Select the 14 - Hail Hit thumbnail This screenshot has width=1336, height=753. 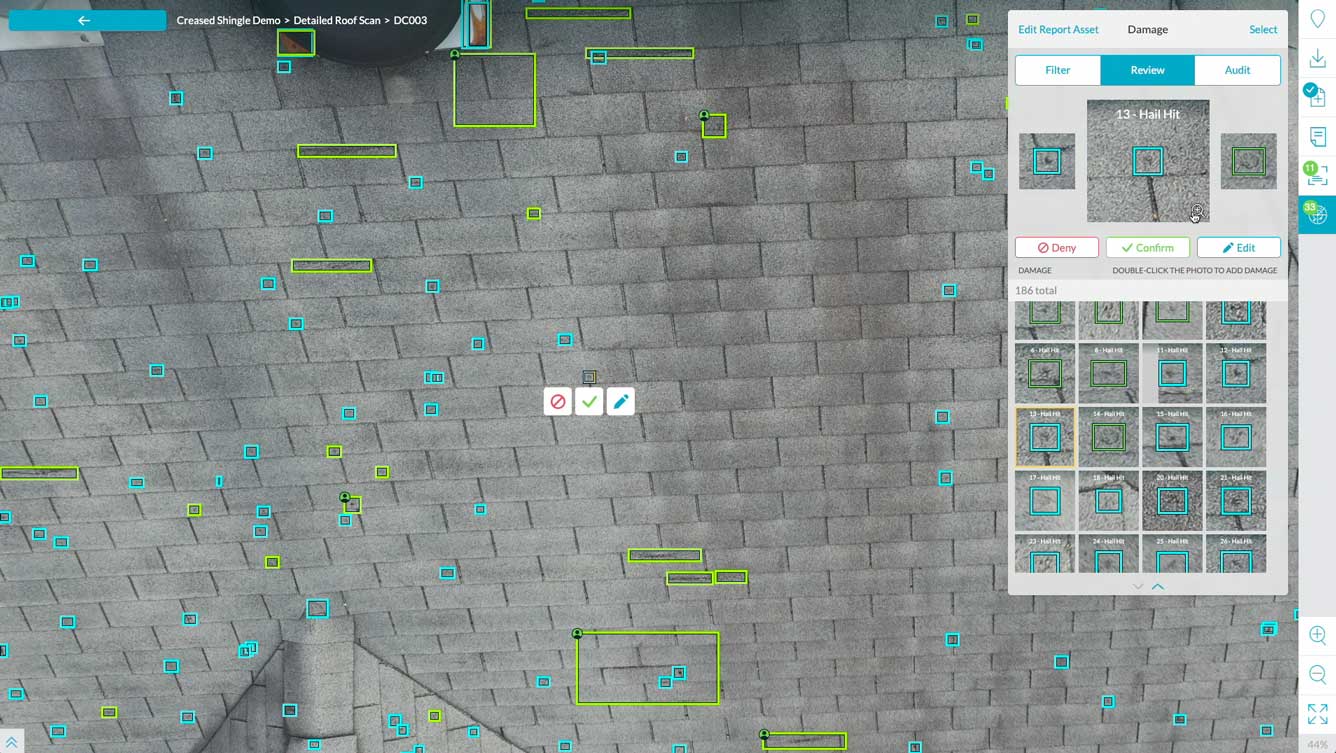1108,437
